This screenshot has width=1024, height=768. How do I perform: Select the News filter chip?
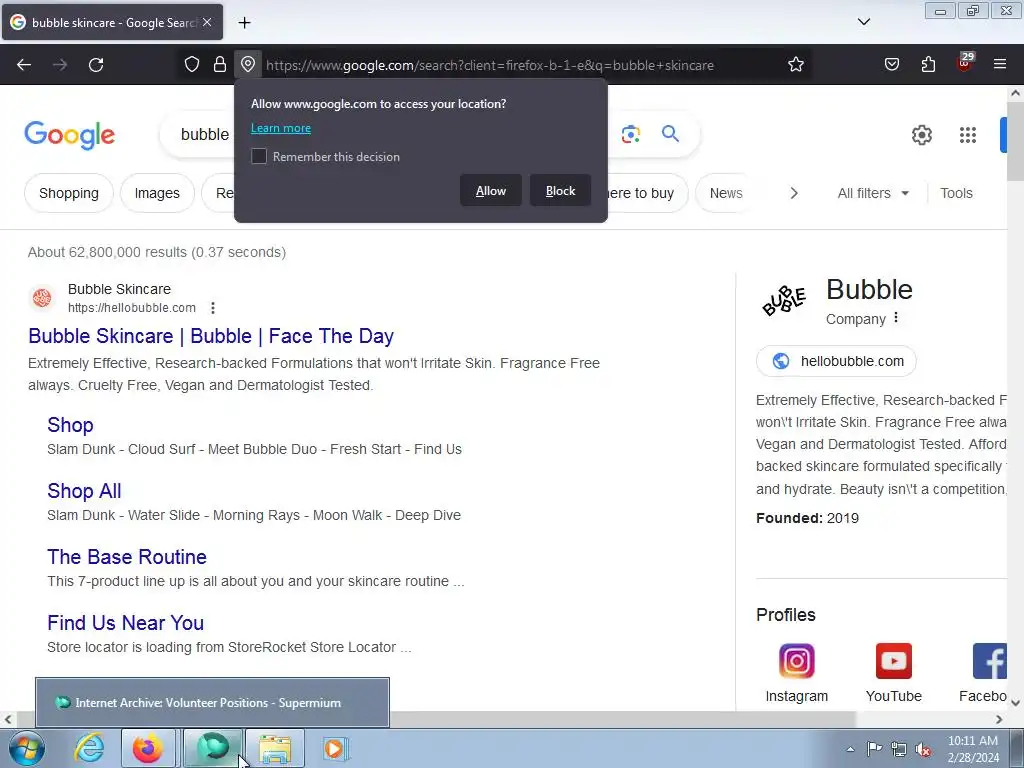(x=726, y=193)
